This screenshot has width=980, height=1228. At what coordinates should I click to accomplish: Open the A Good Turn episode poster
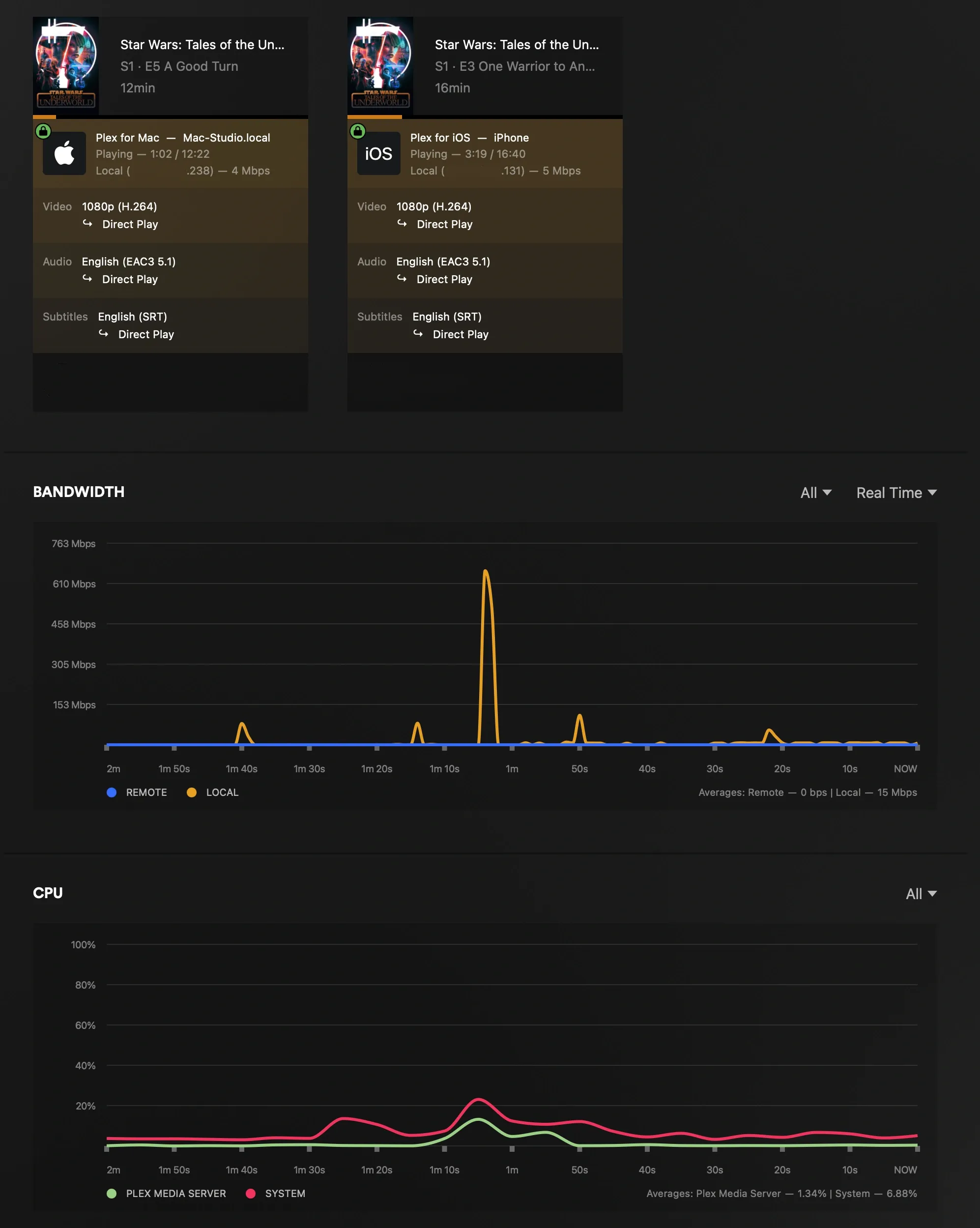coord(66,66)
